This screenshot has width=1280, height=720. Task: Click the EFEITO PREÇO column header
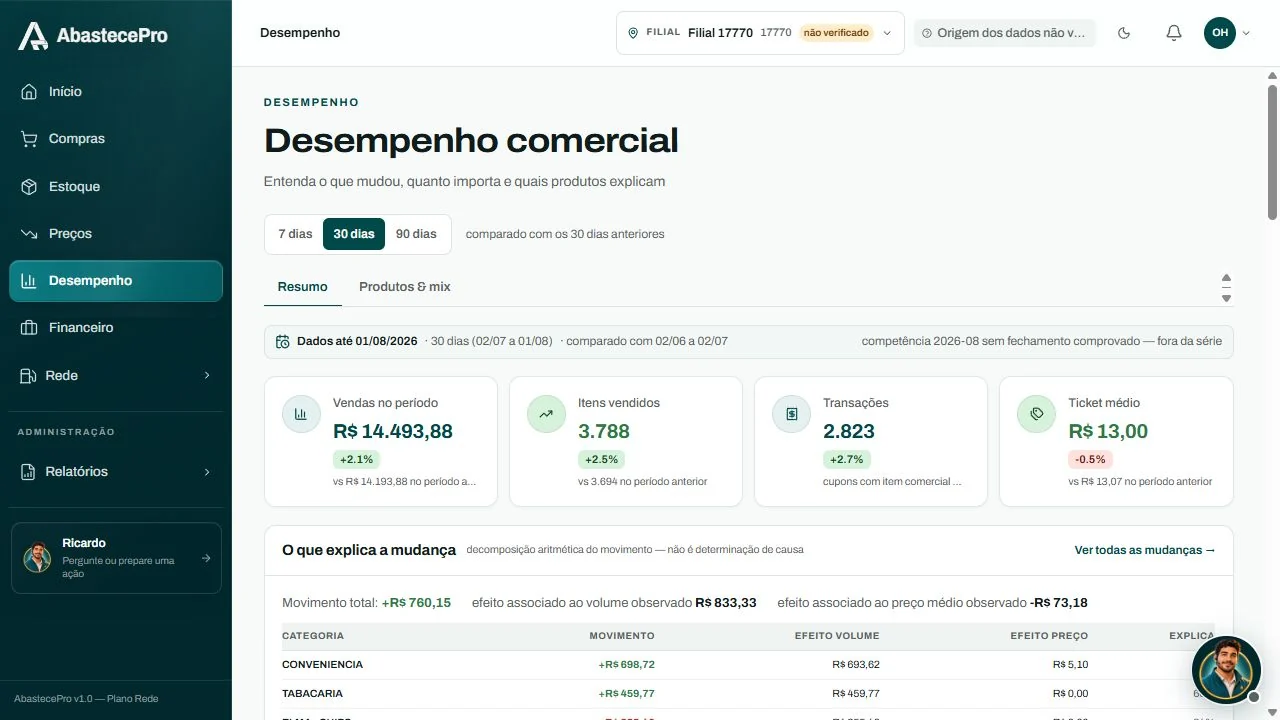pyautogui.click(x=1049, y=636)
